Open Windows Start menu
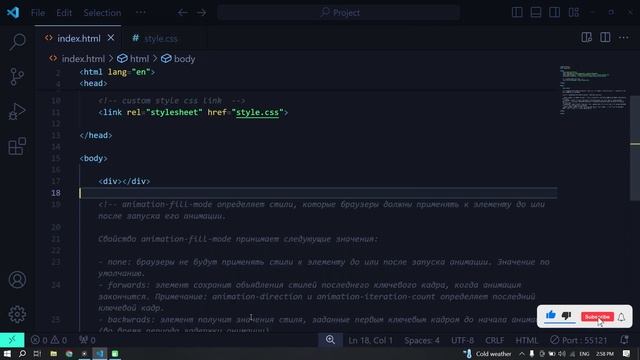The image size is (640, 360). pyautogui.click(x=7, y=353)
